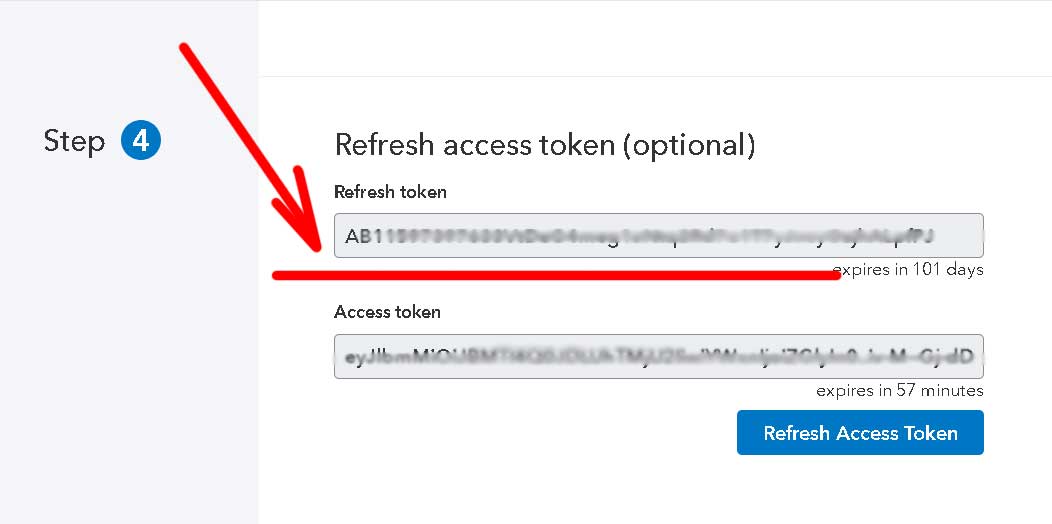This screenshot has width=1052, height=524.
Task: Focus the Access token input field
Action: click(x=659, y=356)
